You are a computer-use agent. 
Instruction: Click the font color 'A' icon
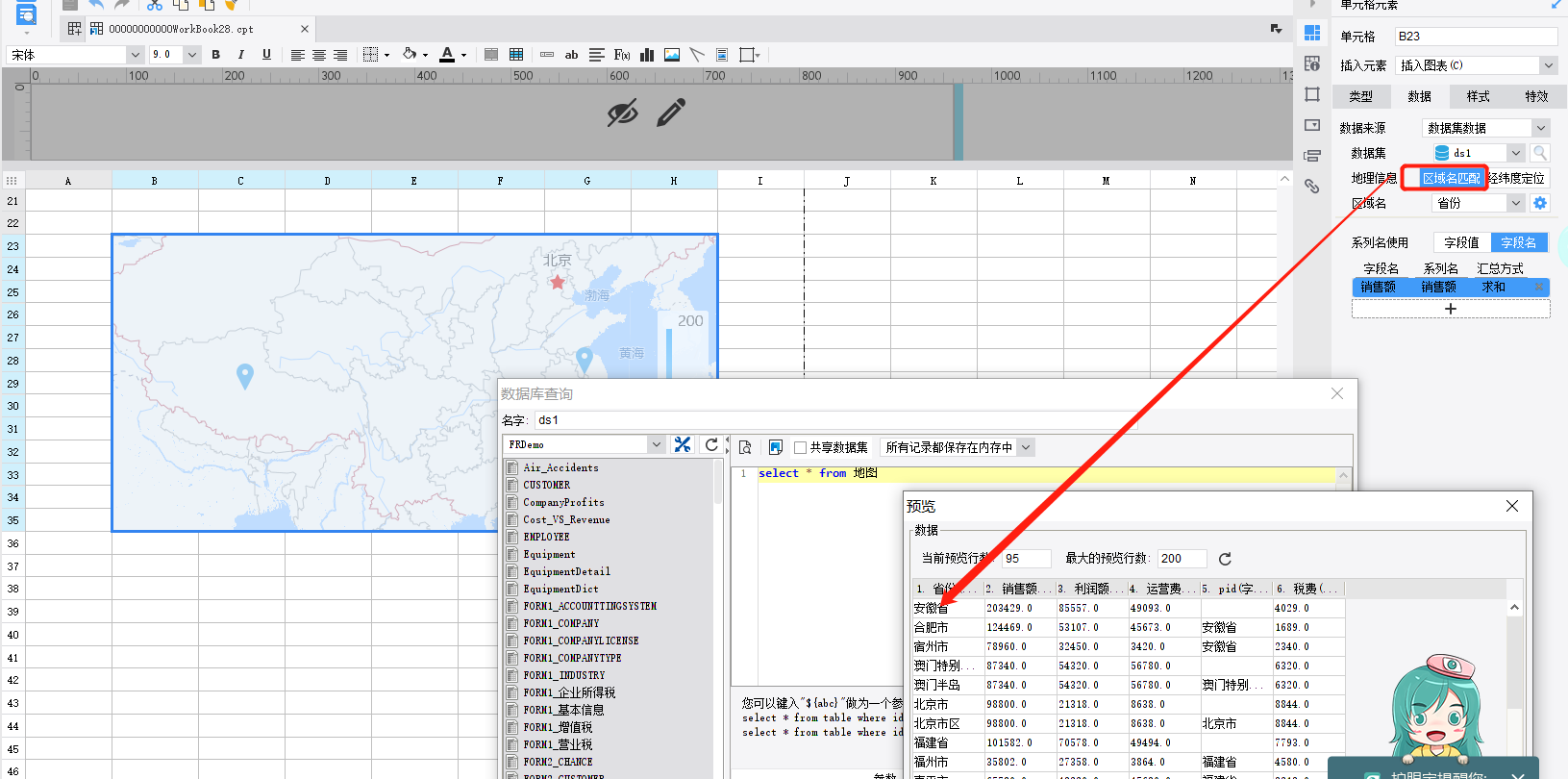(447, 55)
